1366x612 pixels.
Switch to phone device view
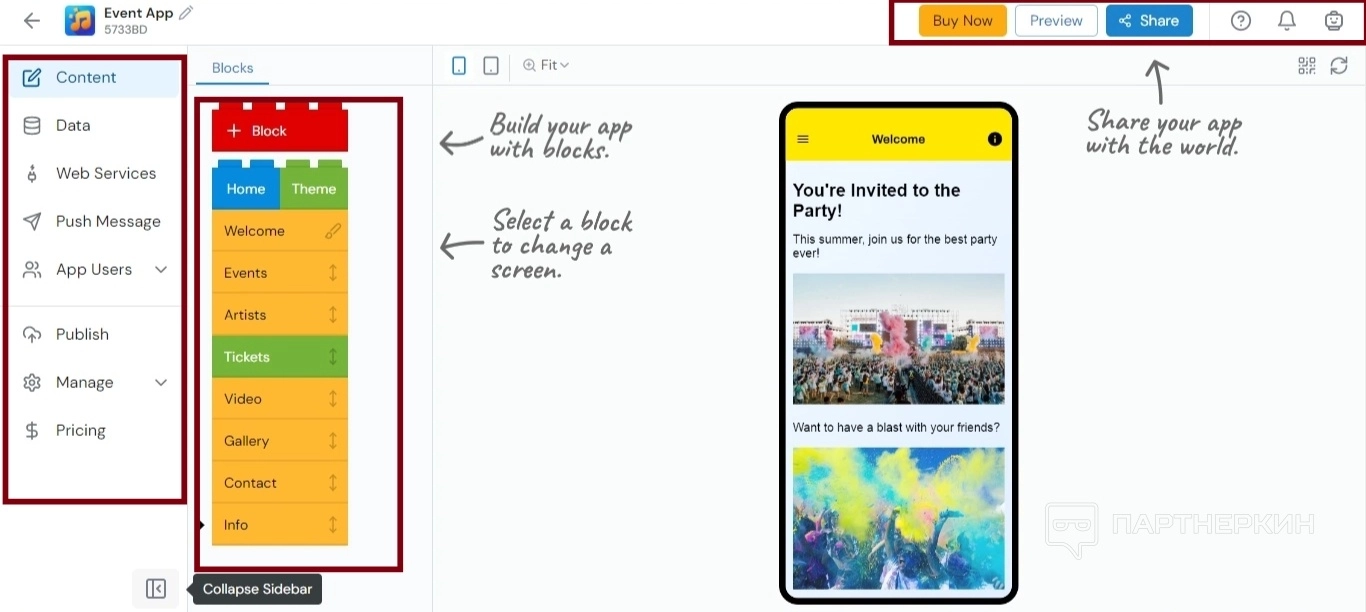coord(459,65)
